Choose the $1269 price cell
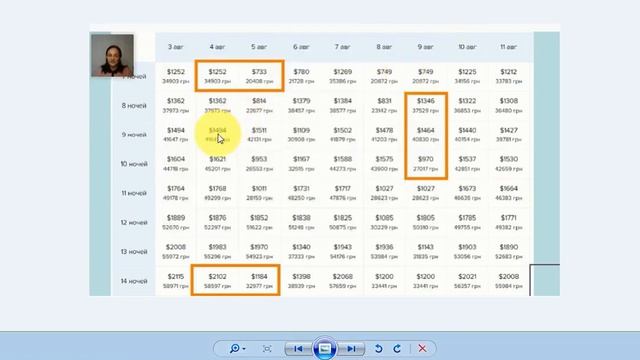 pyautogui.click(x=342, y=76)
